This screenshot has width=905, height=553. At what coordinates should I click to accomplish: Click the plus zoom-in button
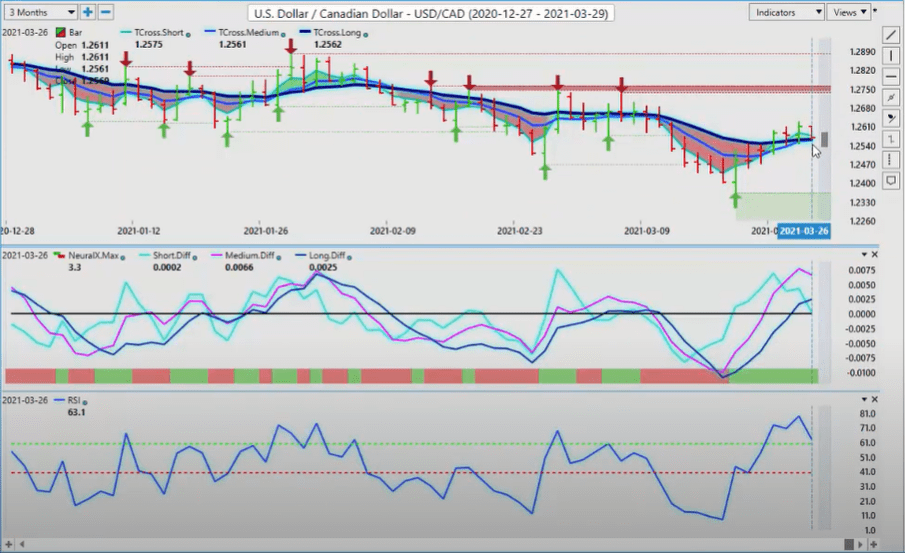[x=88, y=12]
